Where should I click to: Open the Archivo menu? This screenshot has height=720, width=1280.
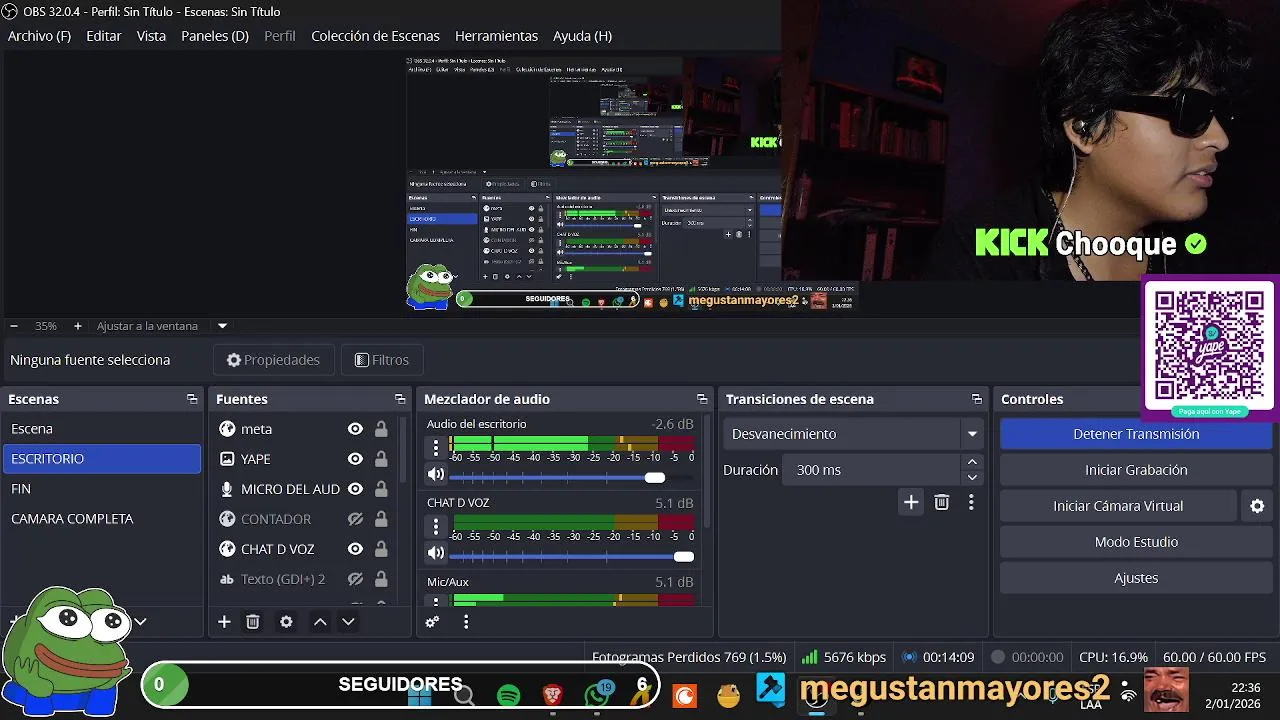pyautogui.click(x=40, y=36)
